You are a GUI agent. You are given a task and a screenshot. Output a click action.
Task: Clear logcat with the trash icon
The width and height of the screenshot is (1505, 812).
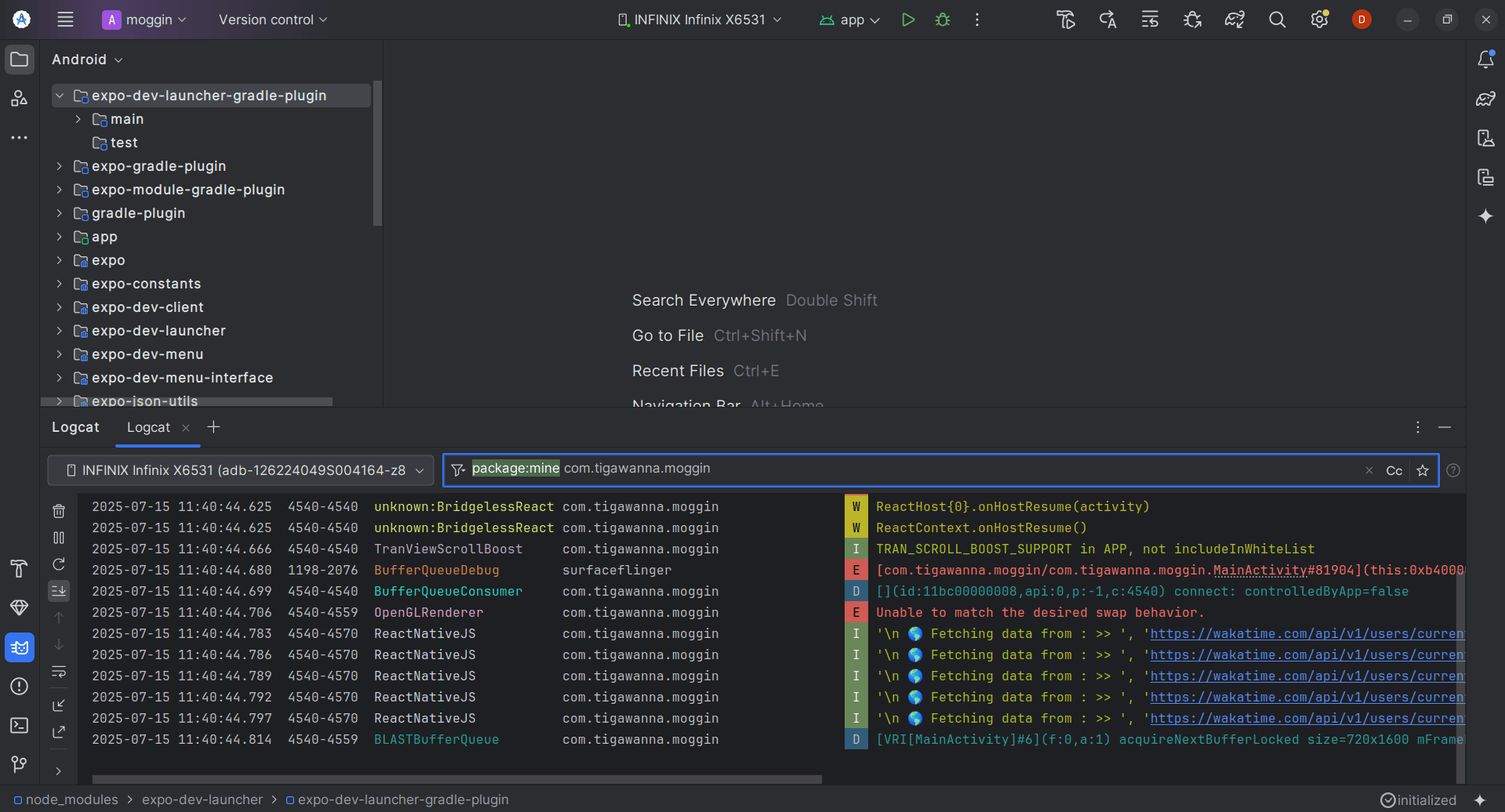pos(59,511)
